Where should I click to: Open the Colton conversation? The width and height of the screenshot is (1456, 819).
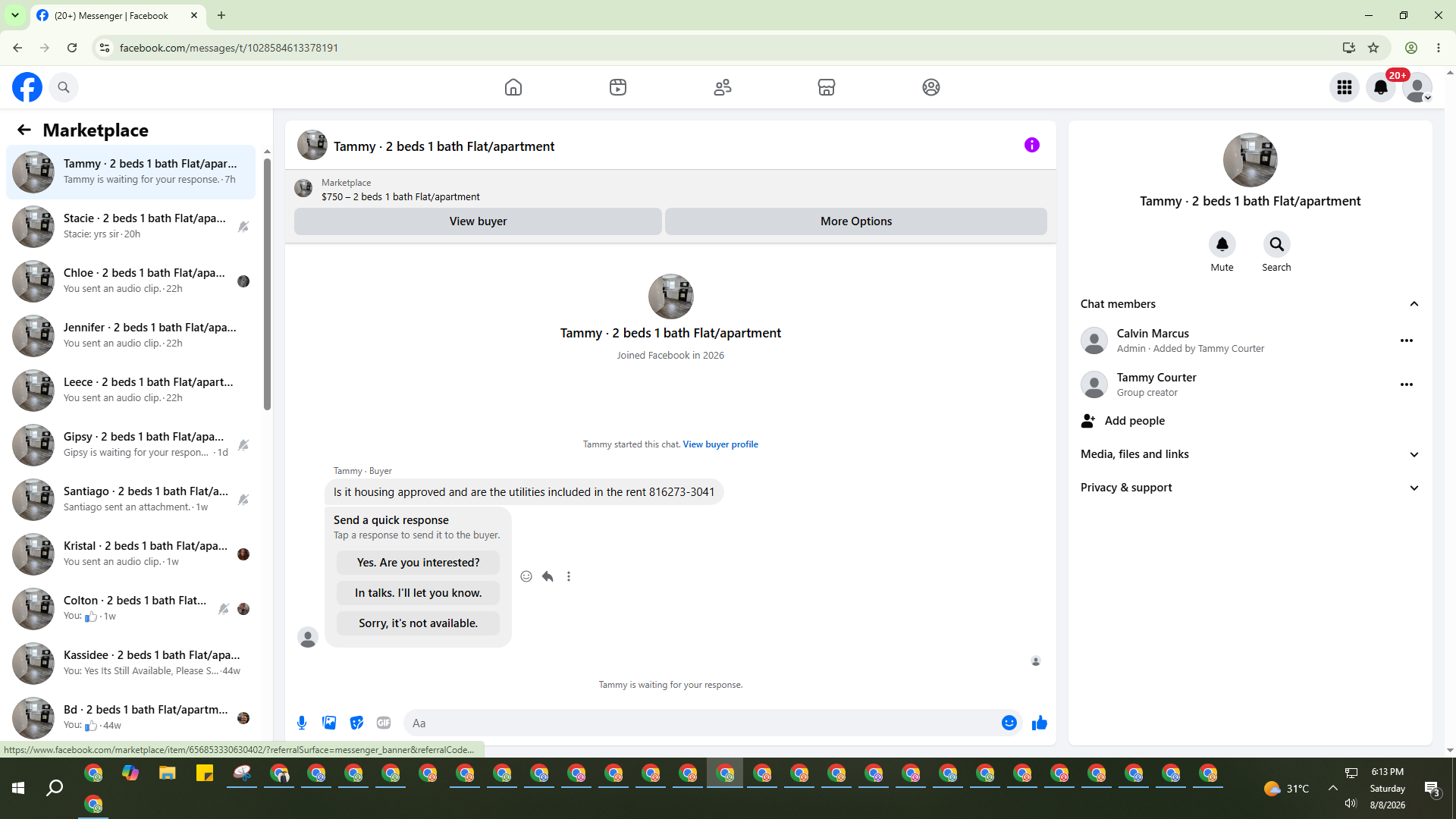[131, 609]
